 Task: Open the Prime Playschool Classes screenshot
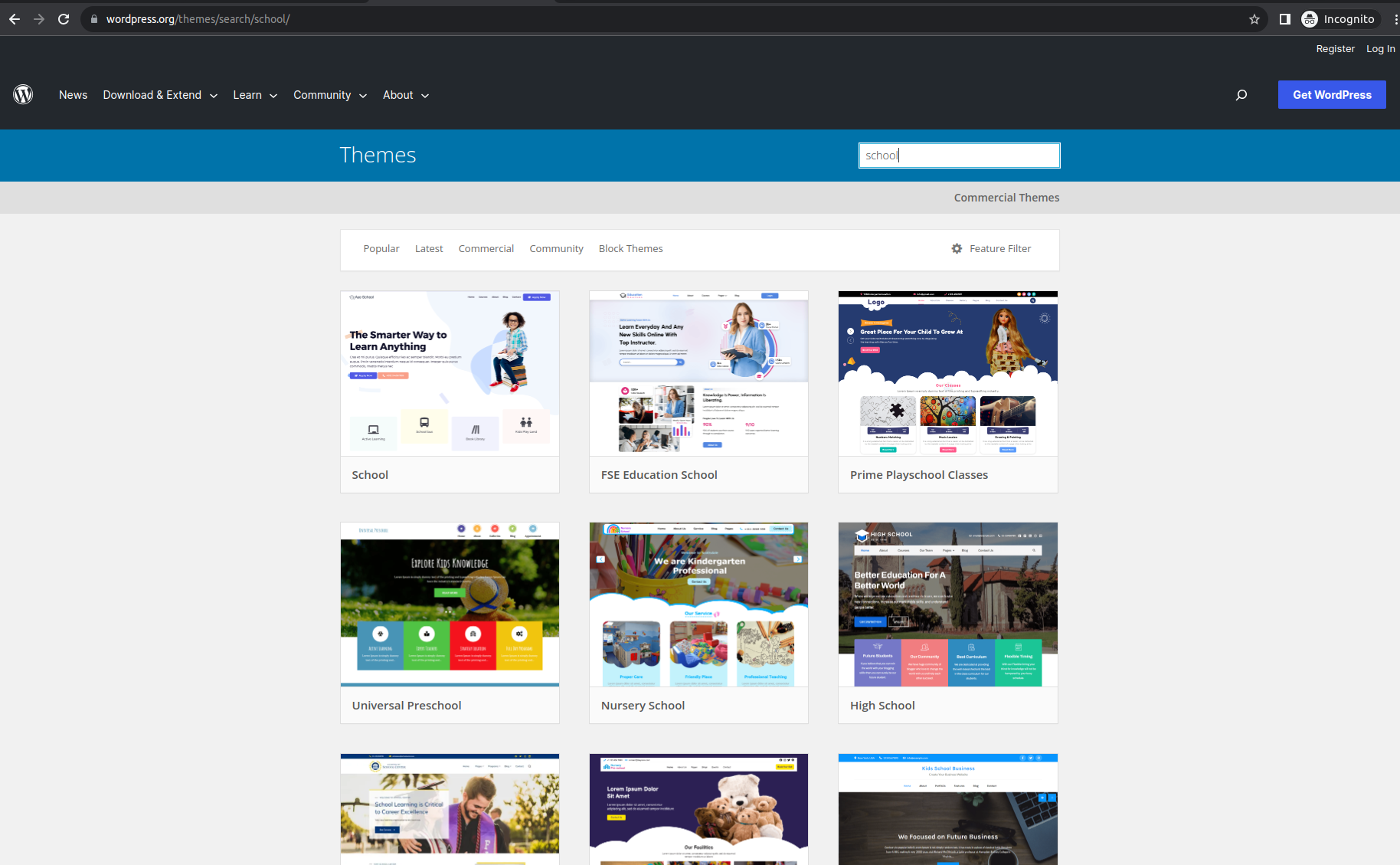947,374
